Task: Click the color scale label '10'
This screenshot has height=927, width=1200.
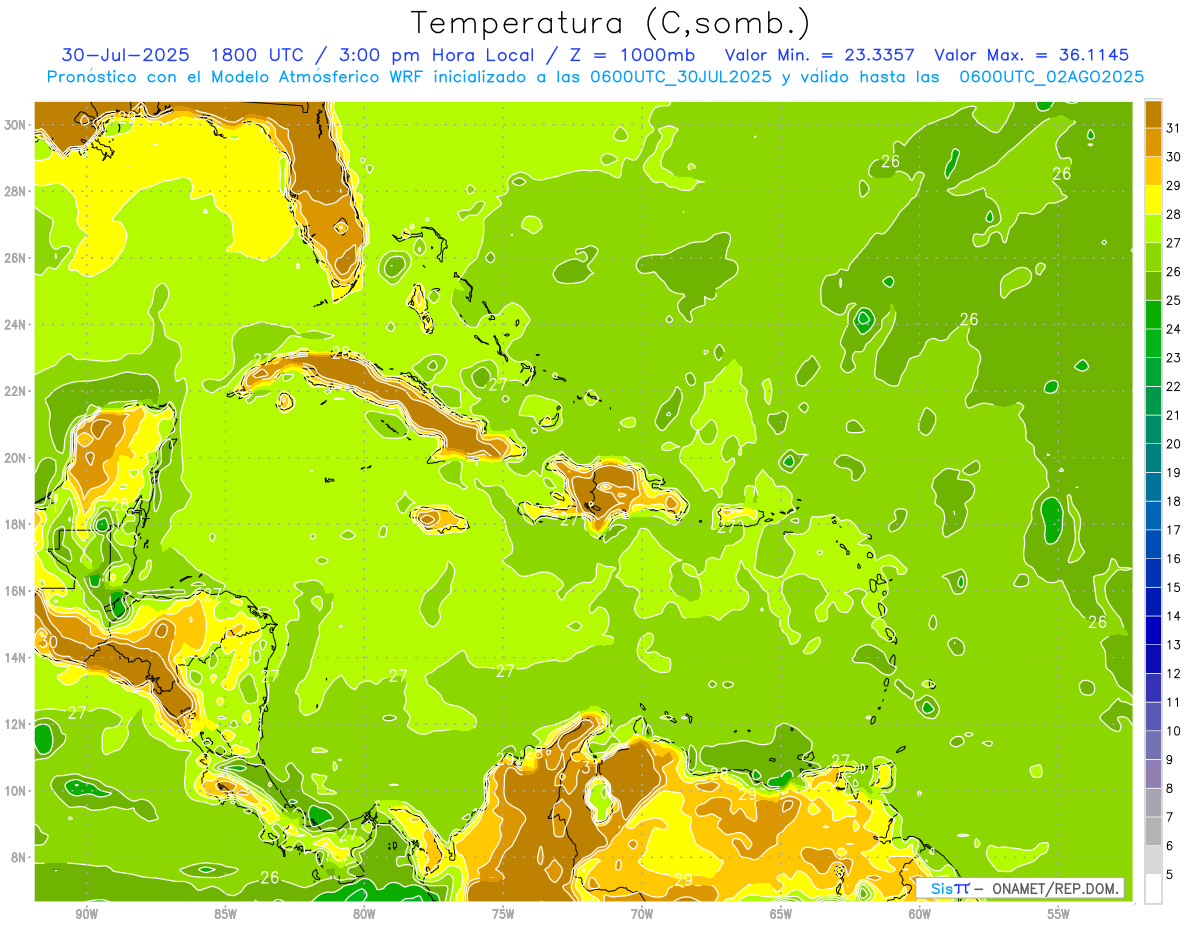Action: tap(1174, 731)
